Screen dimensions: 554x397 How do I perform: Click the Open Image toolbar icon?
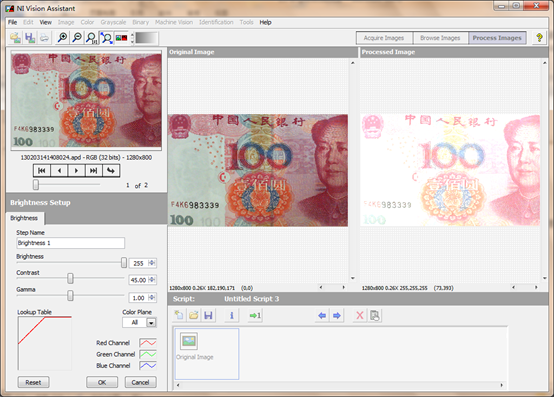[15, 37]
